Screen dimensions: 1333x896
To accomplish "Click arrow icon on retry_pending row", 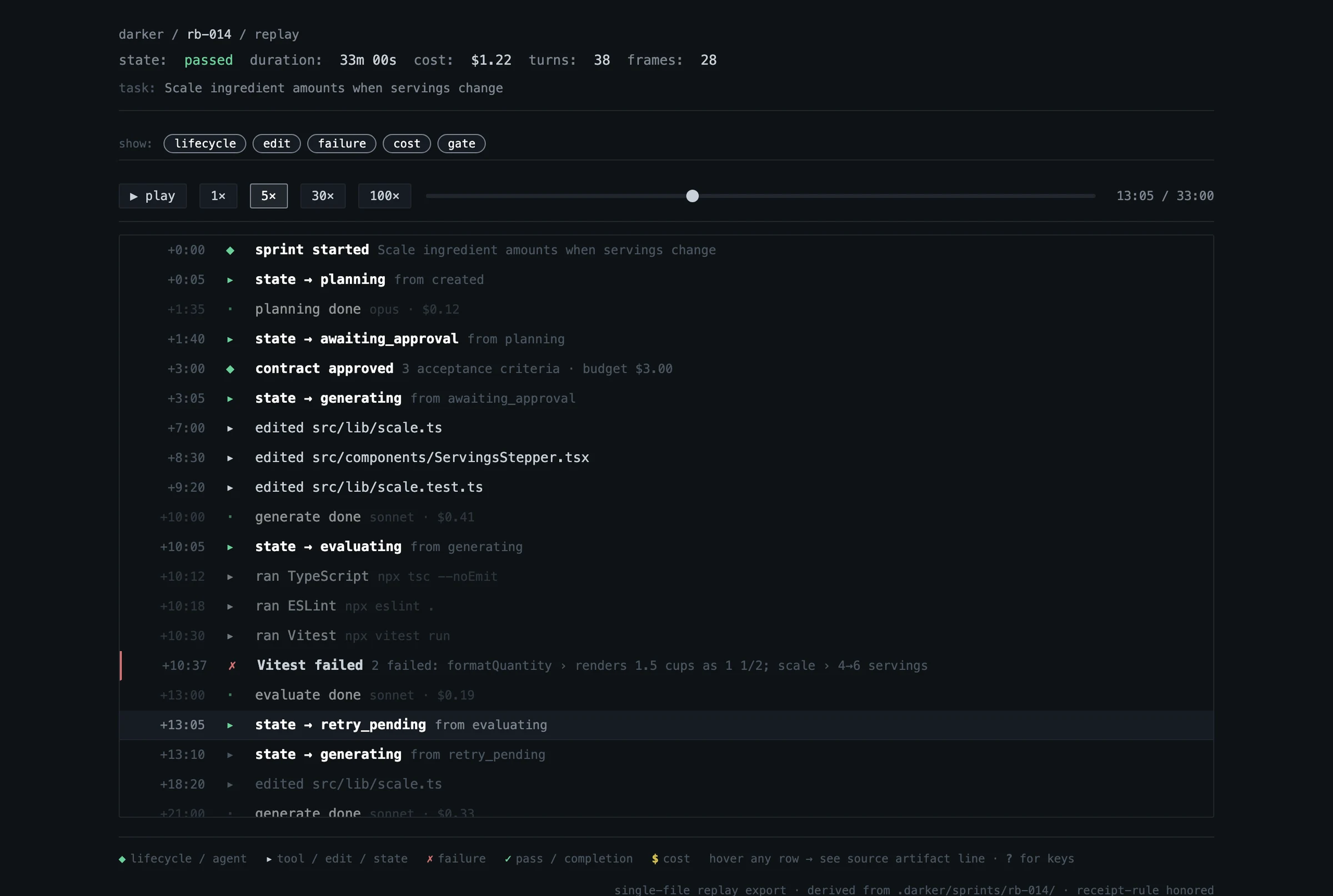I will point(230,725).
